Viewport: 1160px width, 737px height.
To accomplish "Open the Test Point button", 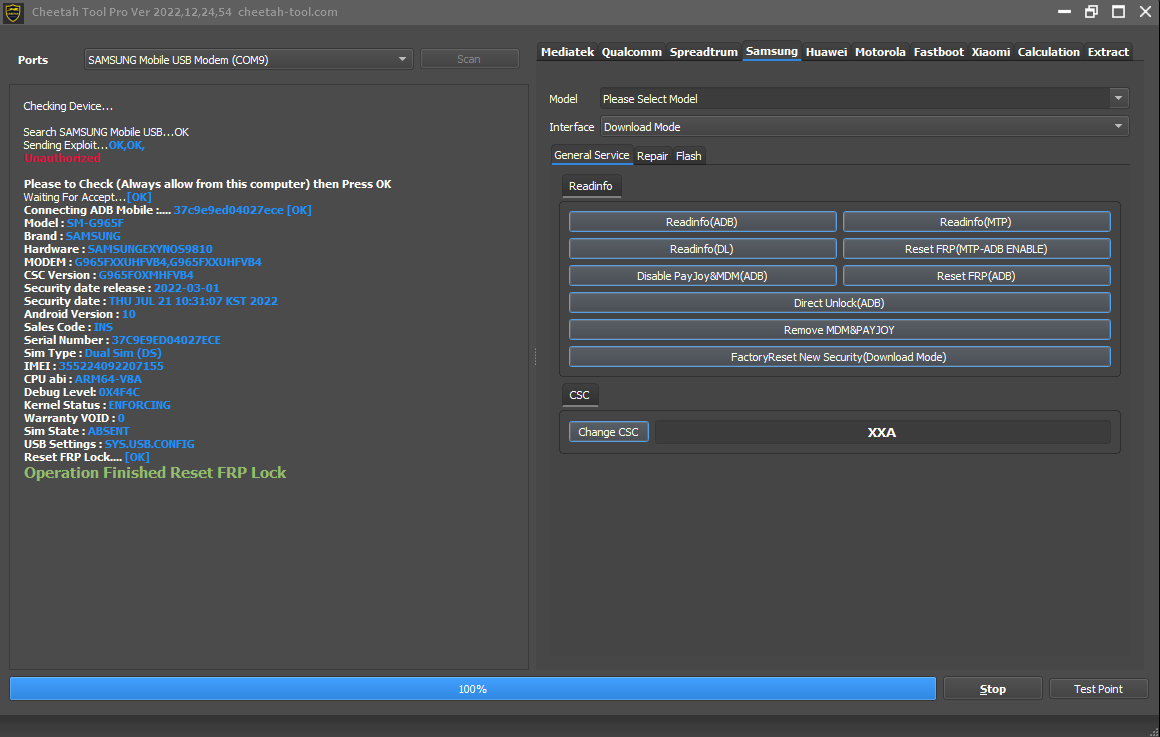I will click(x=1099, y=689).
